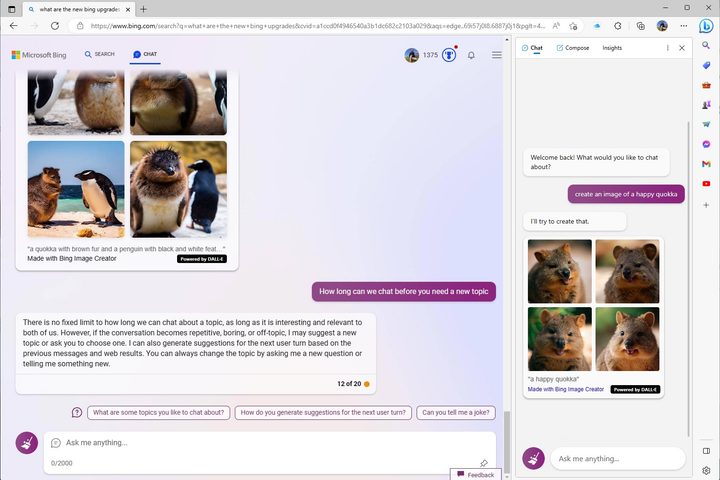This screenshot has height=480, width=720.
Task: Click the sidebar chat vertical scrollbar
Action: point(688,279)
